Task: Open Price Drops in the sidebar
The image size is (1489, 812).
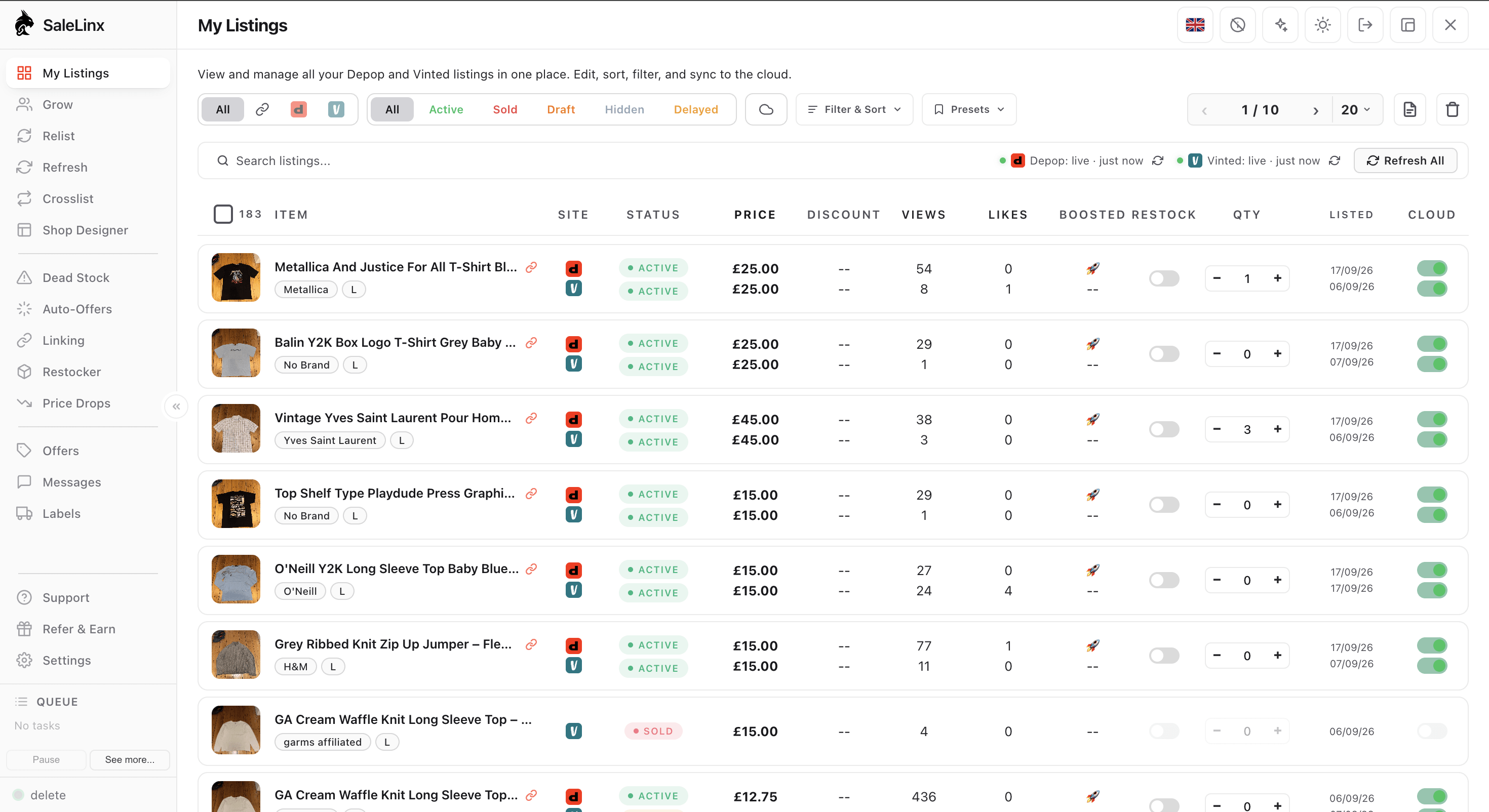Action: pos(88,403)
